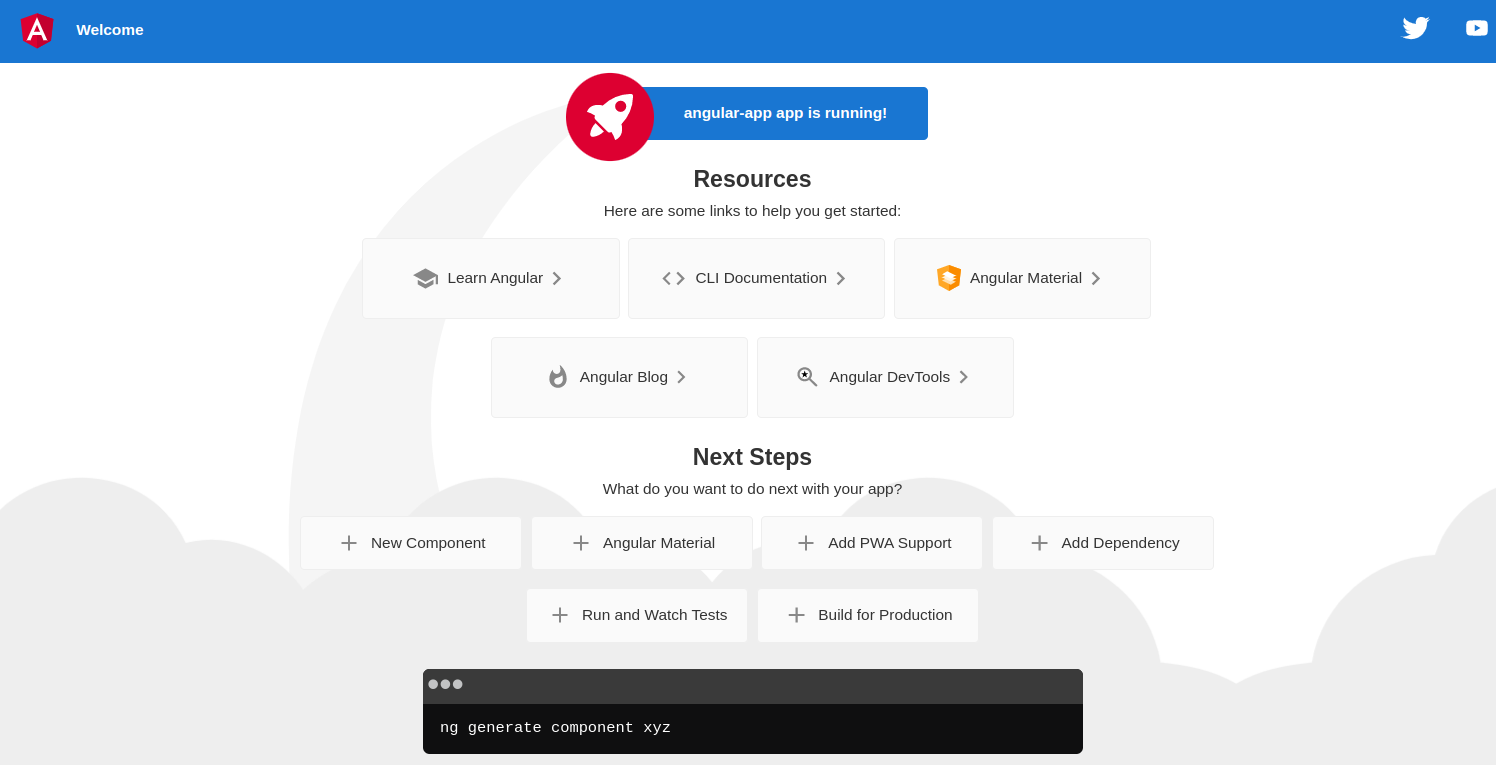Viewport: 1496px width, 765px height.
Task: Choose Run and Watch Tests
Action: [x=637, y=615]
